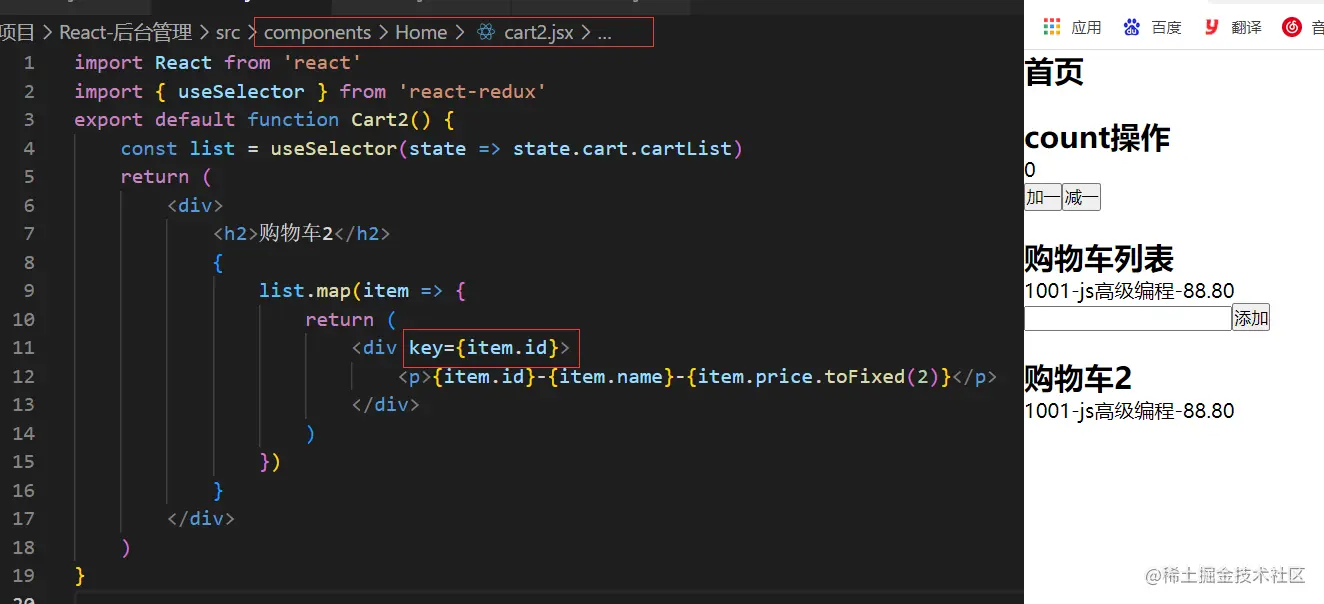This screenshot has width=1324, height=604.
Task: Open the 翻译 Youdao bookmark icon
Action: click(1211, 27)
